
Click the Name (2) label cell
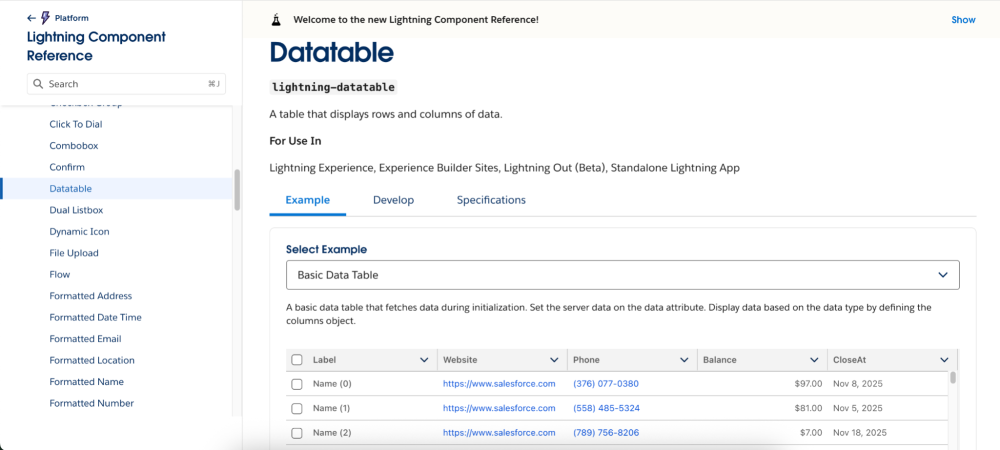click(x=332, y=432)
